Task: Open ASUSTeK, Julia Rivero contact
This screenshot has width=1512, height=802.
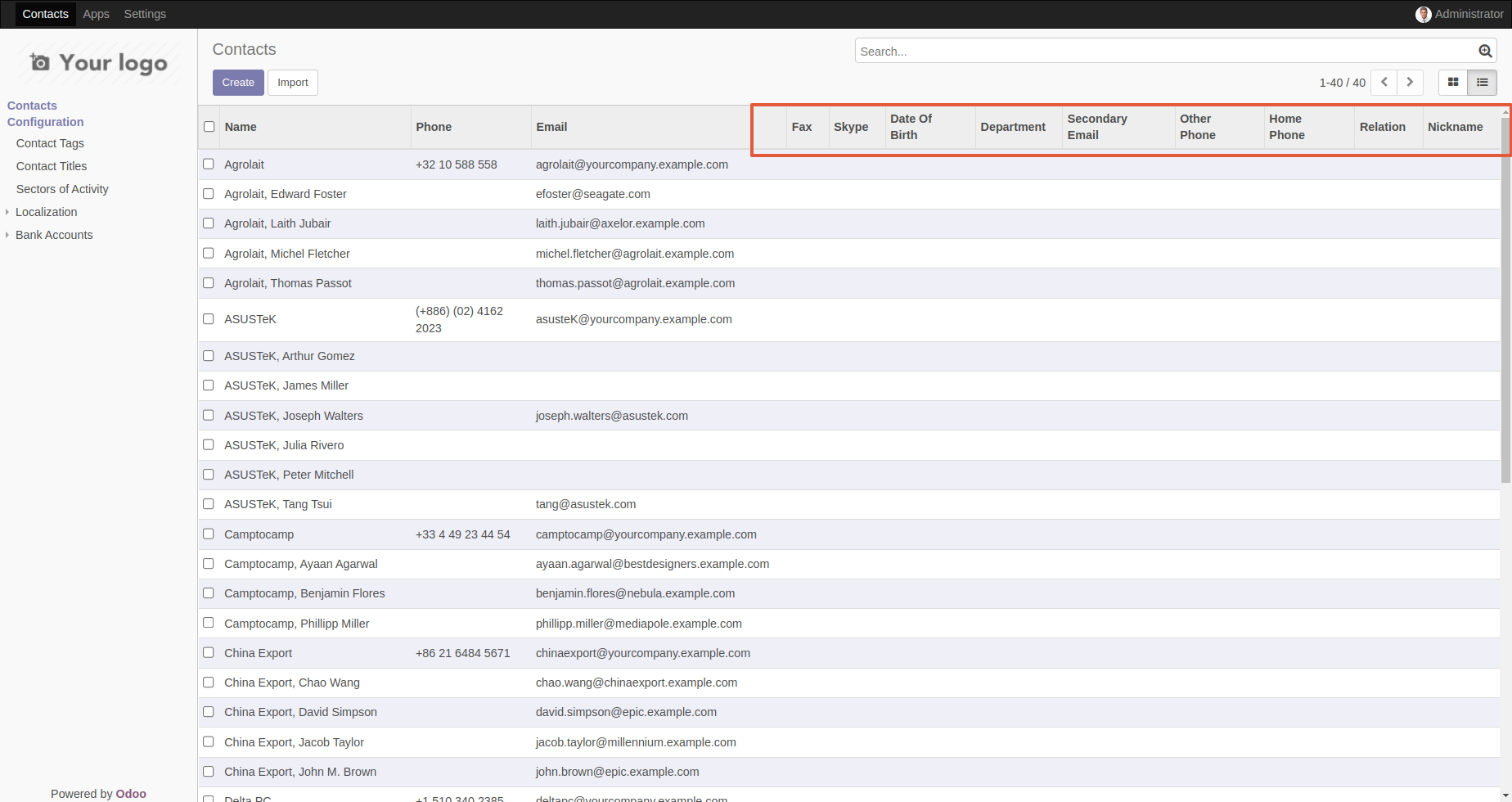Action: 284,445
